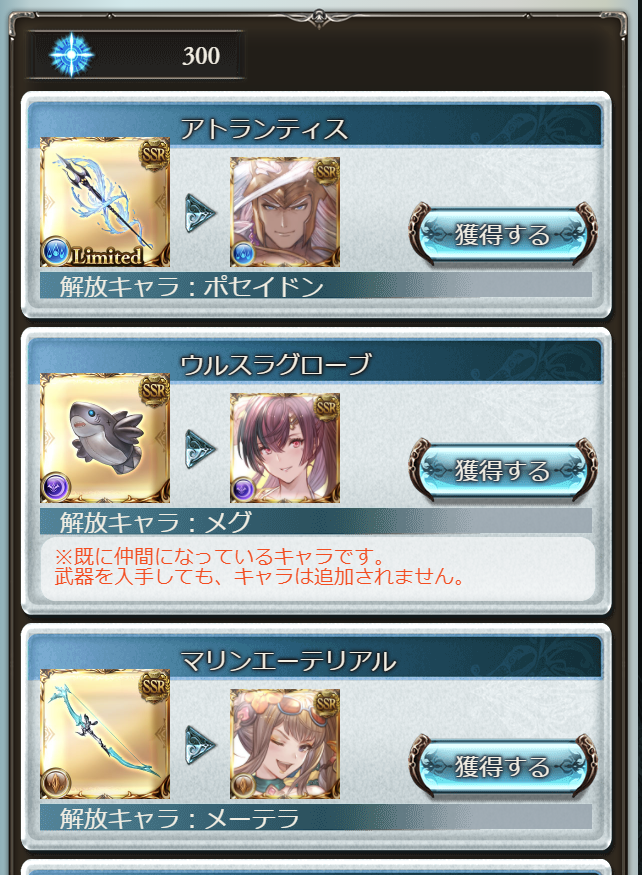The image size is (642, 875).
Task: Open the マリンエーテリアル bow weapon thumbnail
Action: click(x=105, y=734)
